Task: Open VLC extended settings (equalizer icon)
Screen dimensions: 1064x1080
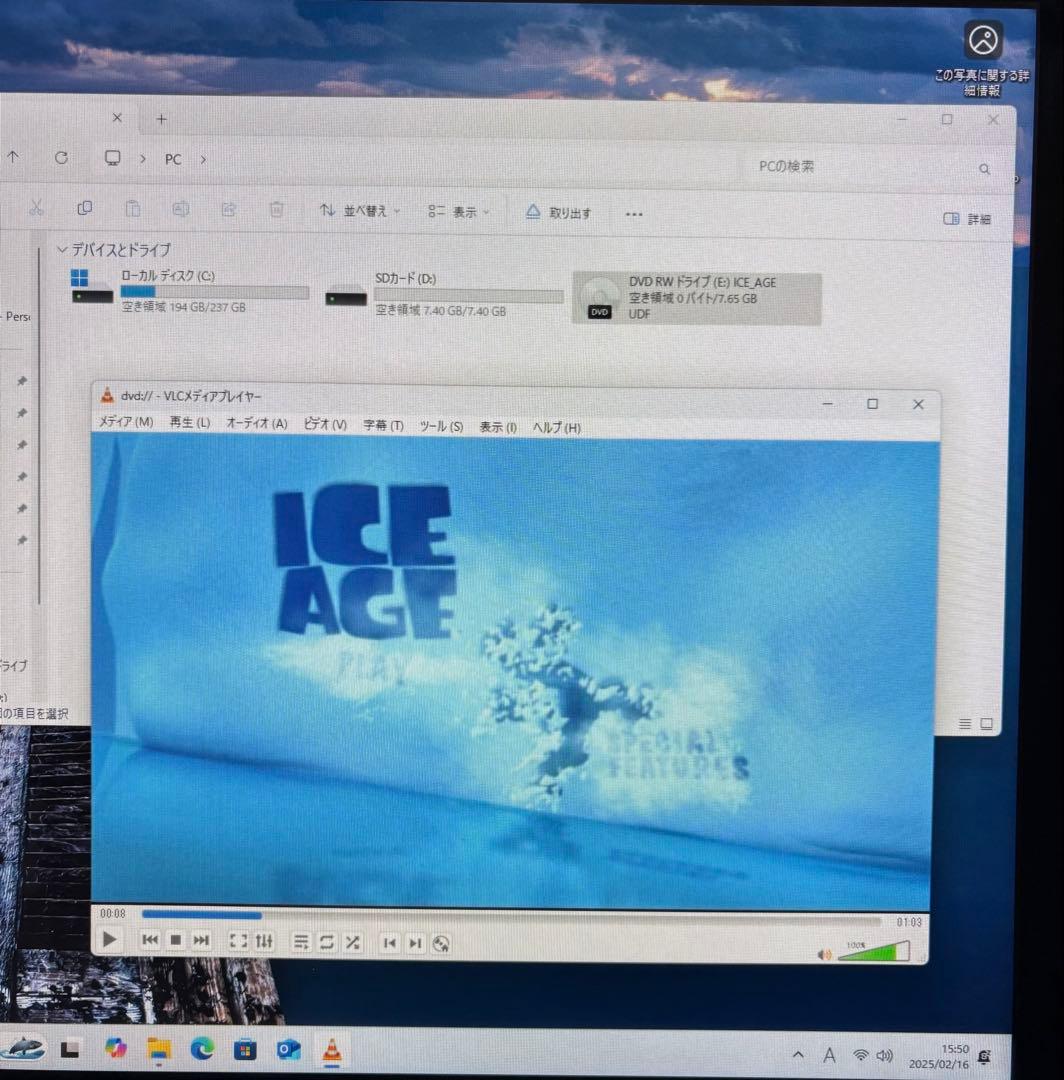Action: (x=264, y=941)
